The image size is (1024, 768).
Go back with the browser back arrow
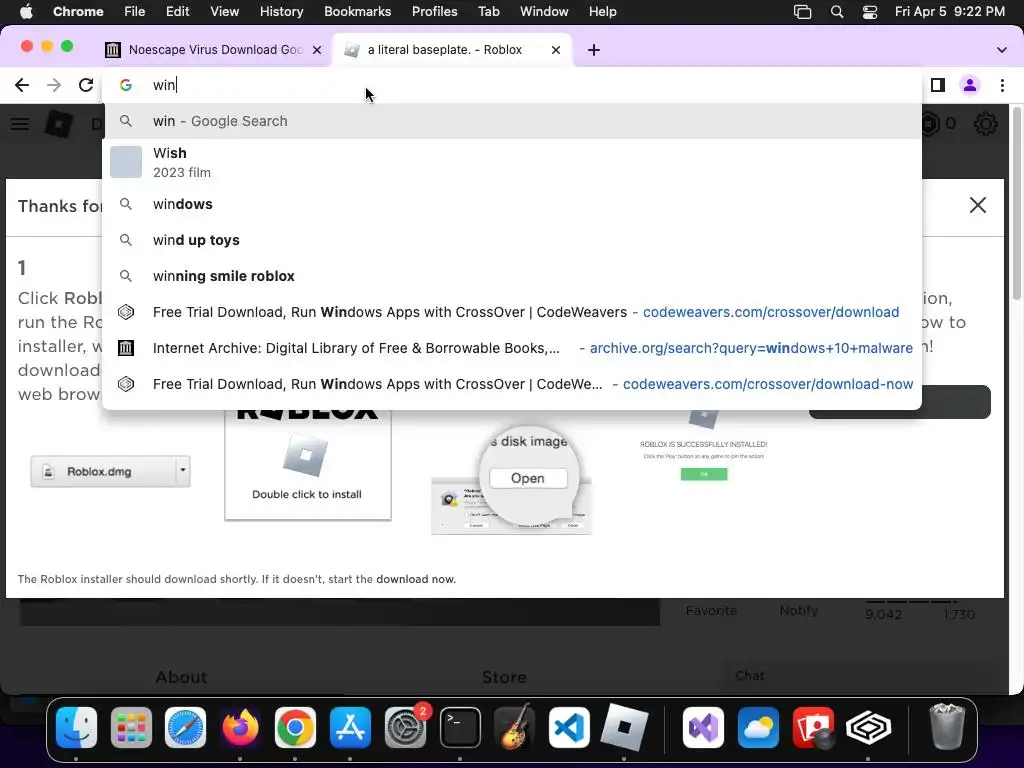click(x=22, y=85)
